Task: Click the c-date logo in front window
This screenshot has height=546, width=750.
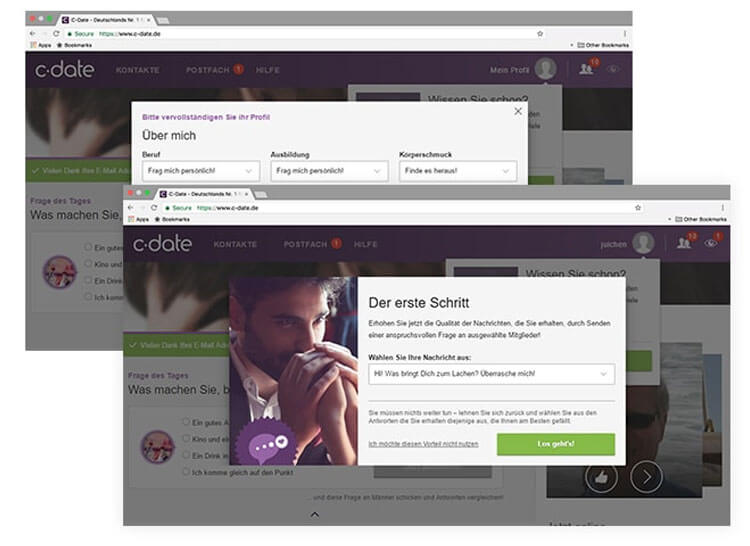Action: coord(163,243)
